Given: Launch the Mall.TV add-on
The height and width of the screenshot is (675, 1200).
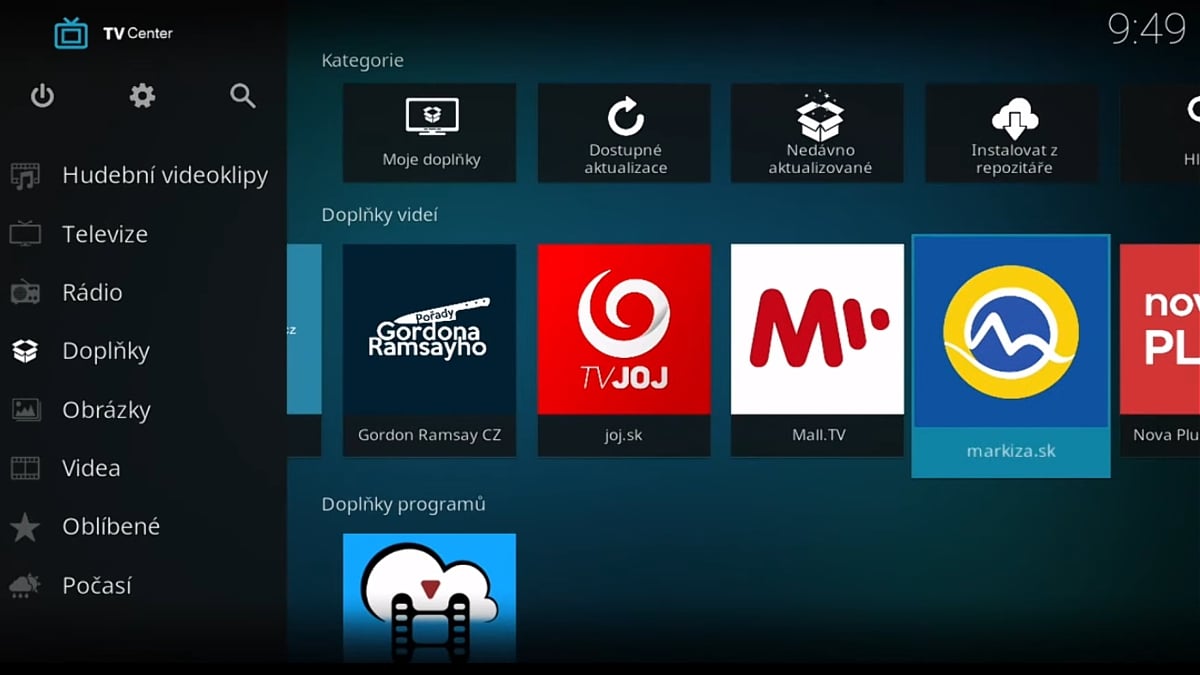Looking at the screenshot, I should pos(817,350).
